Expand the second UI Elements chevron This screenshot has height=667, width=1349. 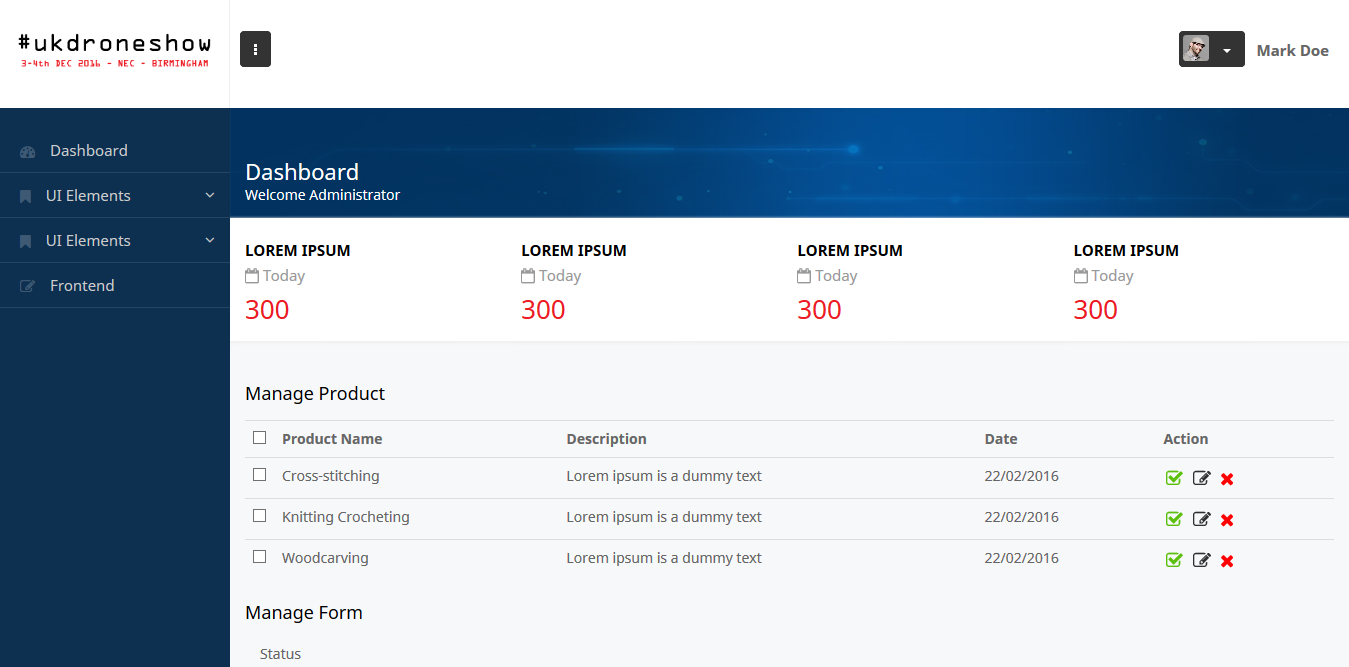[x=210, y=240]
